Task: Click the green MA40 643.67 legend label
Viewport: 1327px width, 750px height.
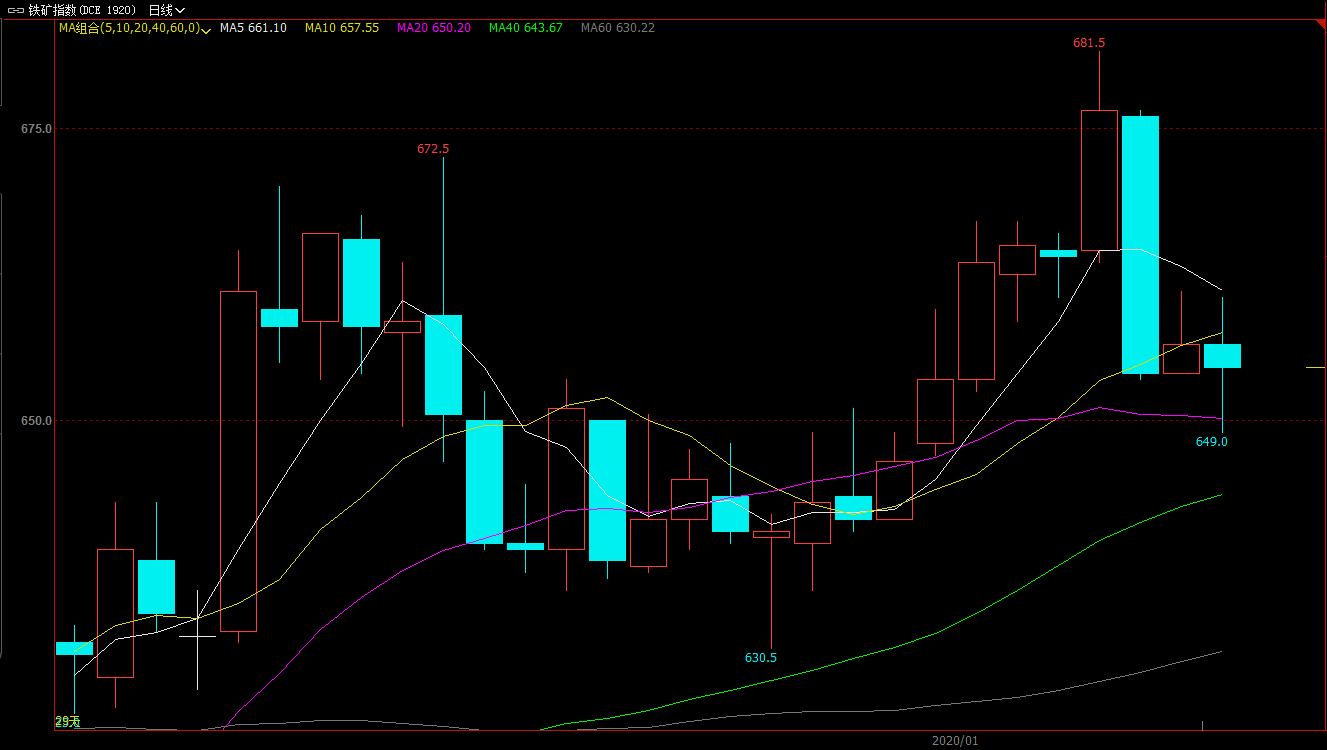Action: [x=525, y=28]
